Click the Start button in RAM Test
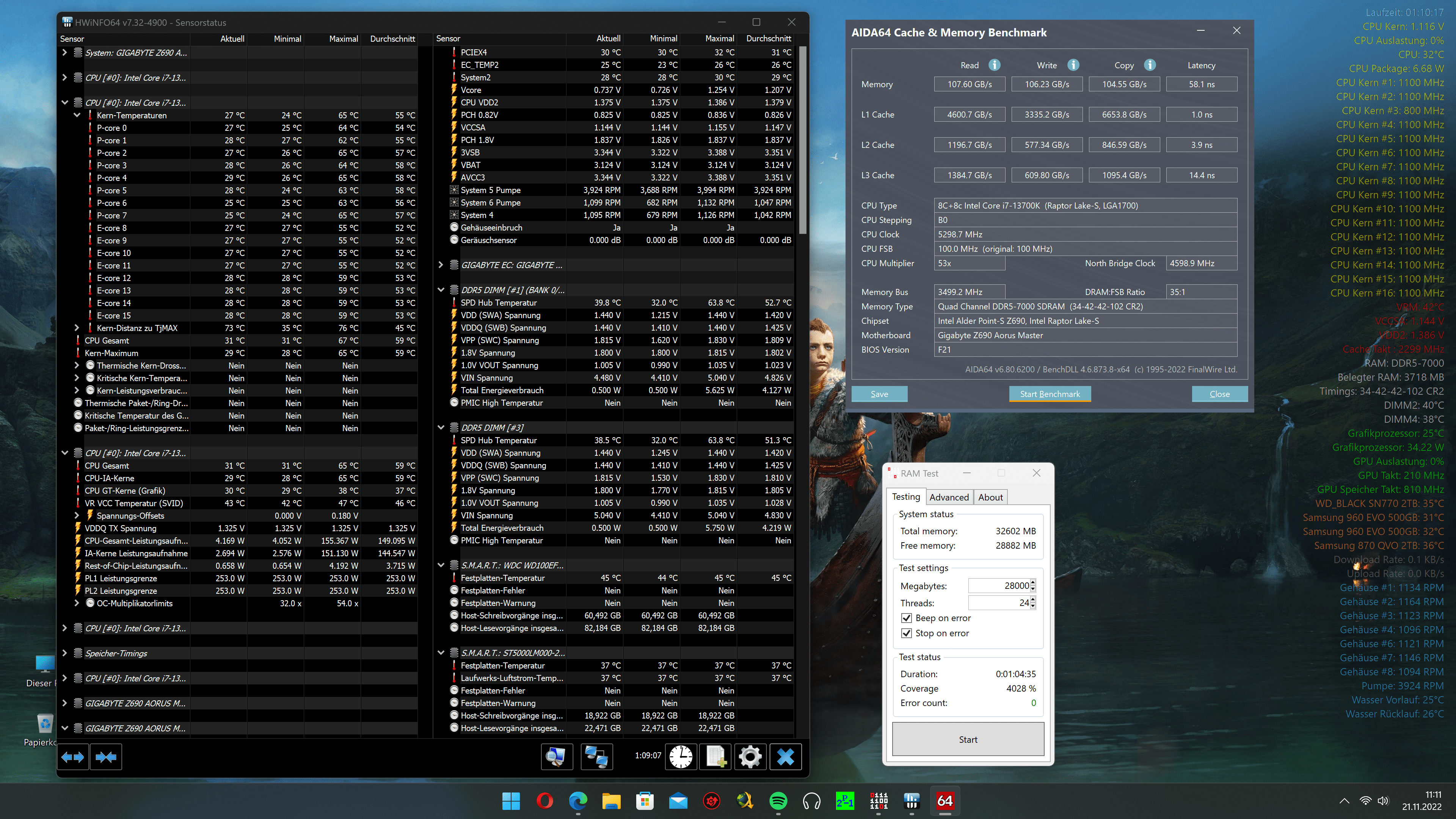The image size is (1456, 819). pos(968,739)
